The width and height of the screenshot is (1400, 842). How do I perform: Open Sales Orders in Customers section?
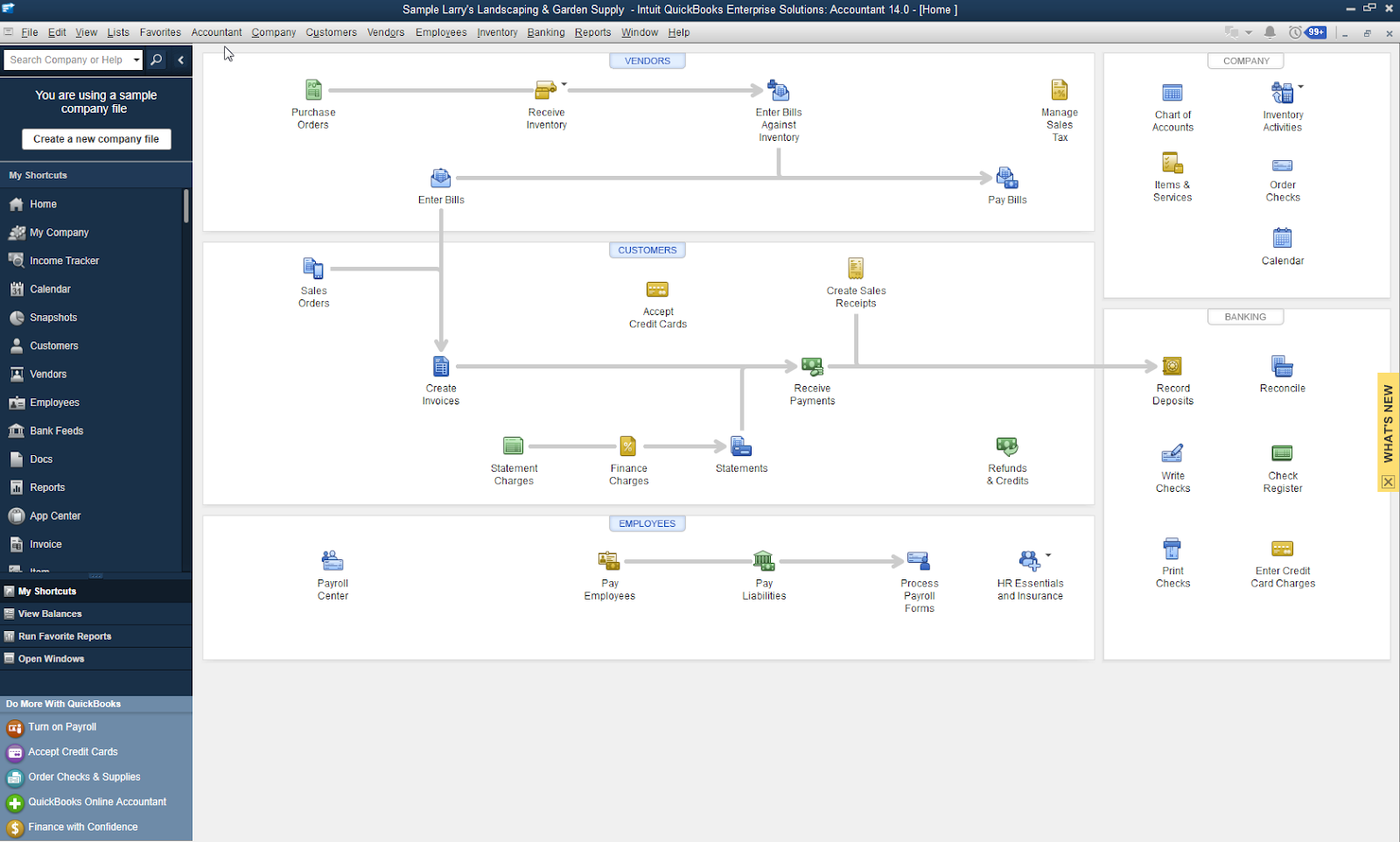(x=313, y=268)
